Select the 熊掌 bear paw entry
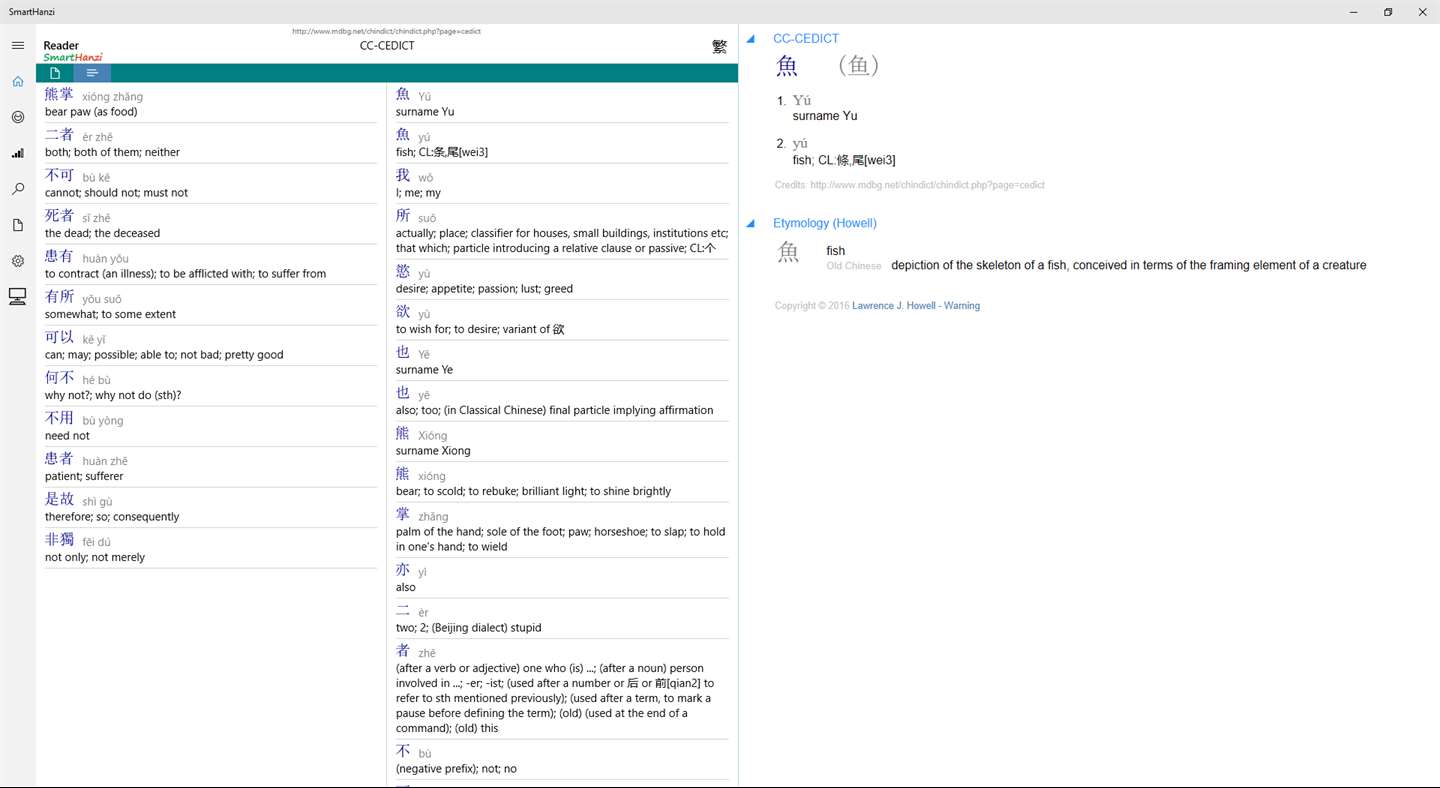This screenshot has width=1440, height=788. (211, 102)
